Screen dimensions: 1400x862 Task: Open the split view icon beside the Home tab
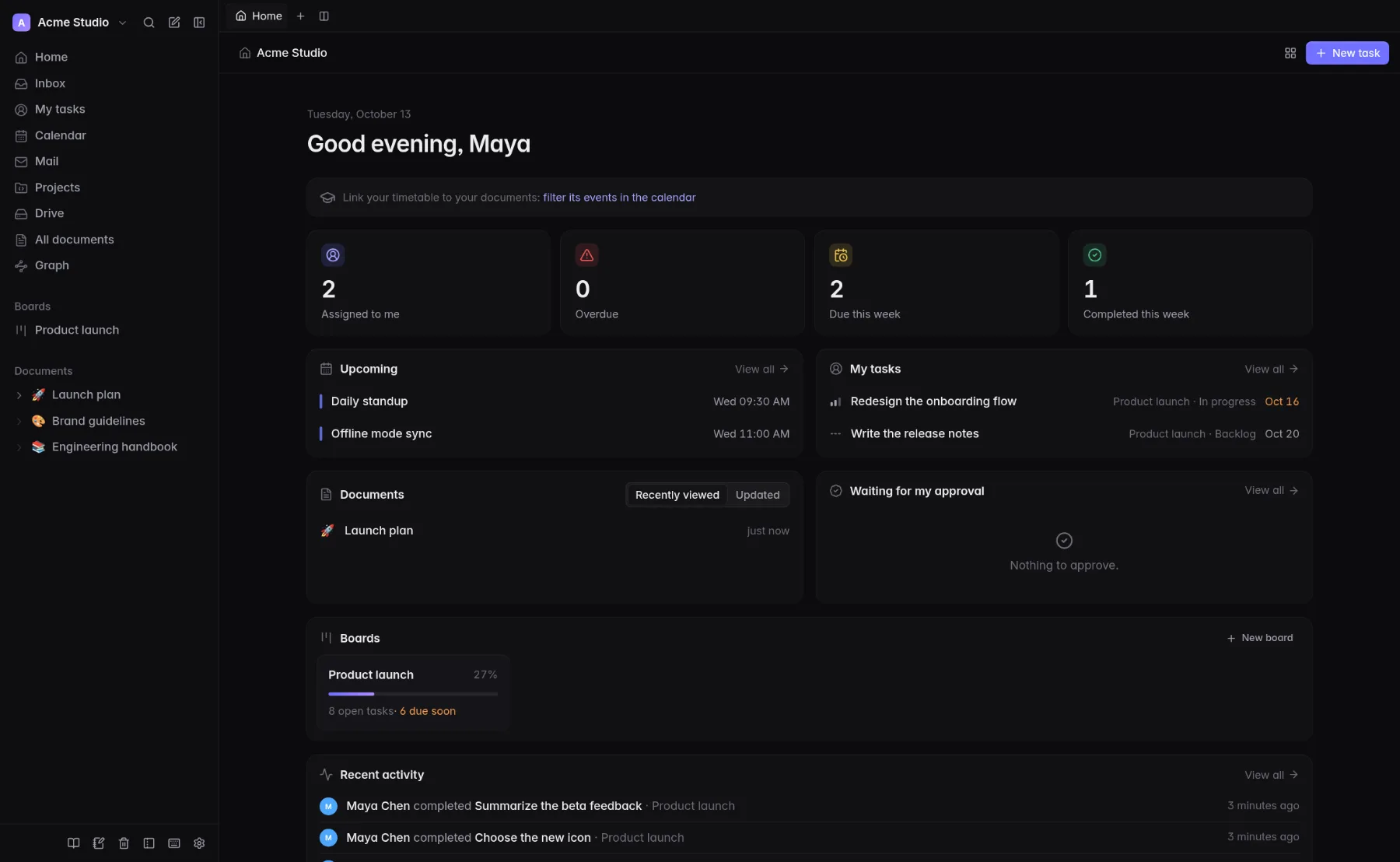(x=324, y=16)
